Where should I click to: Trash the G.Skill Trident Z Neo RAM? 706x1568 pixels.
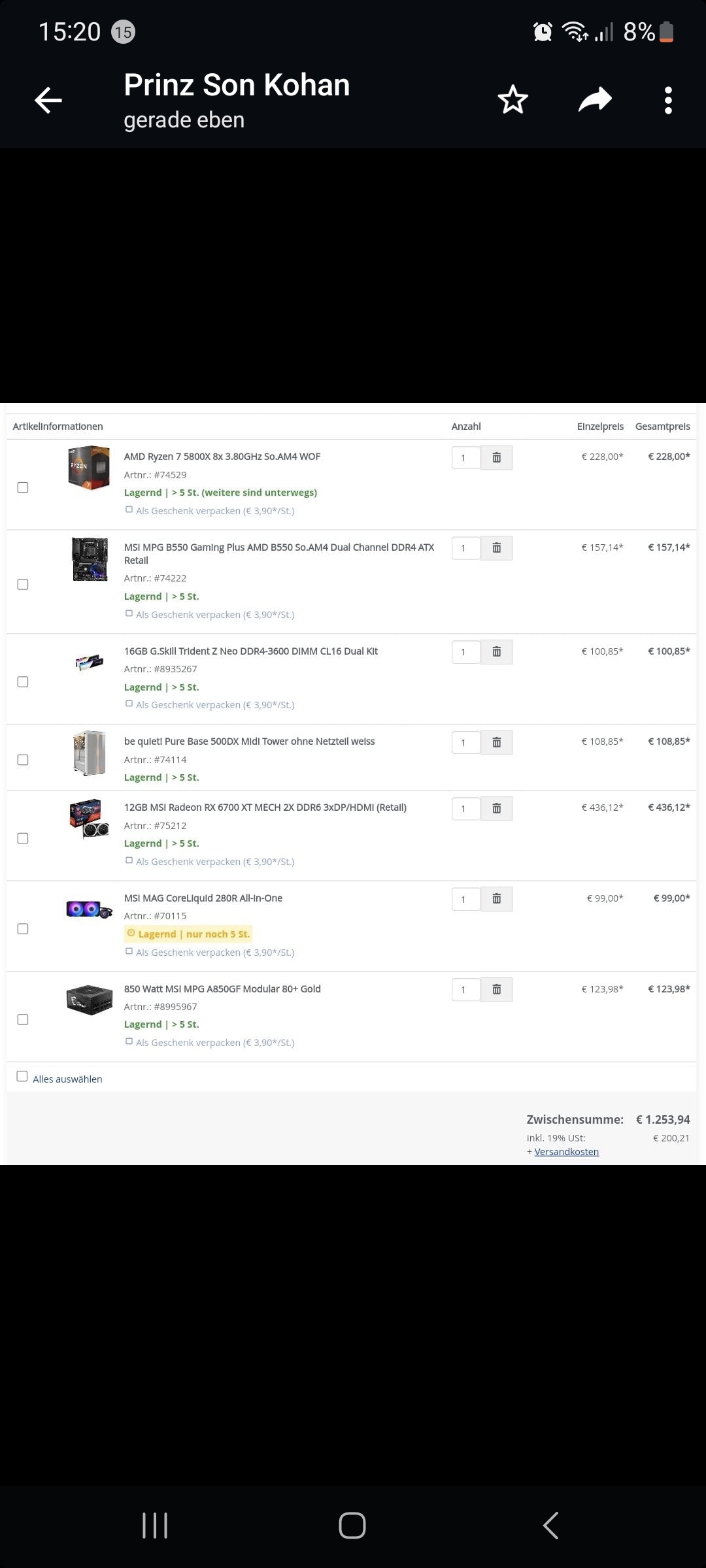[496, 652]
